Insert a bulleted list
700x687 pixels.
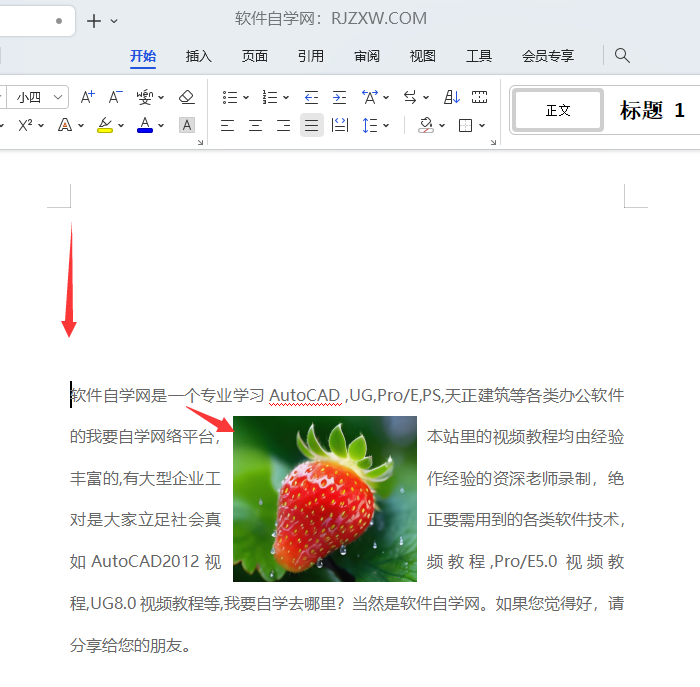click(230, 97)
